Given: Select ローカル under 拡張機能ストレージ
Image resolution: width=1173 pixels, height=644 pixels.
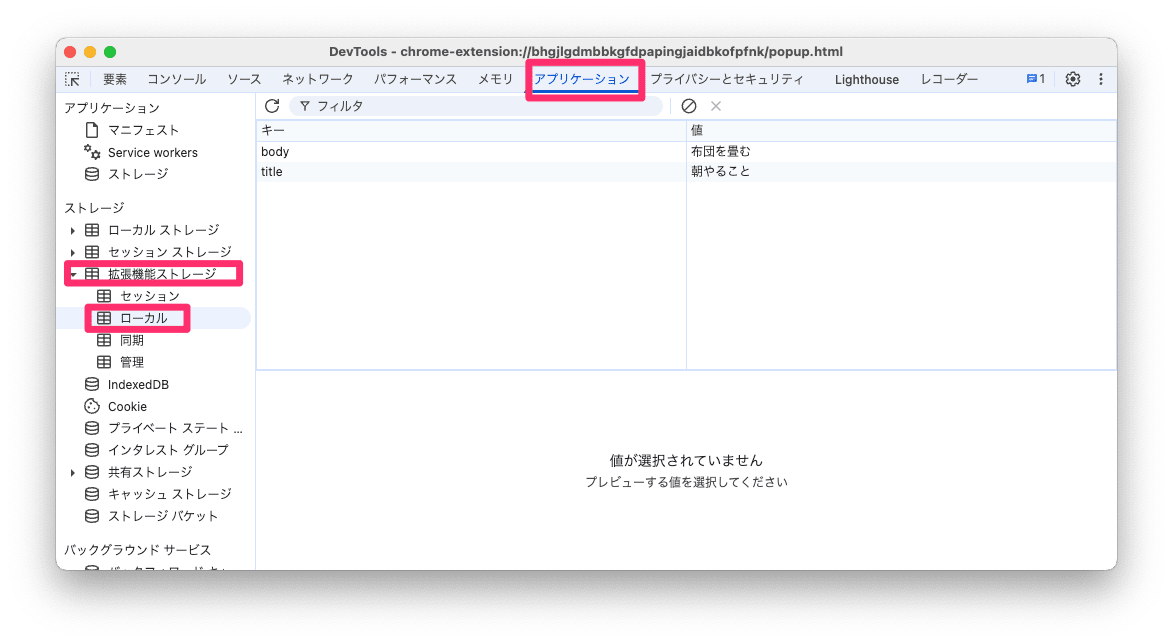Looking at the screenshot, I should click(144, 319).
